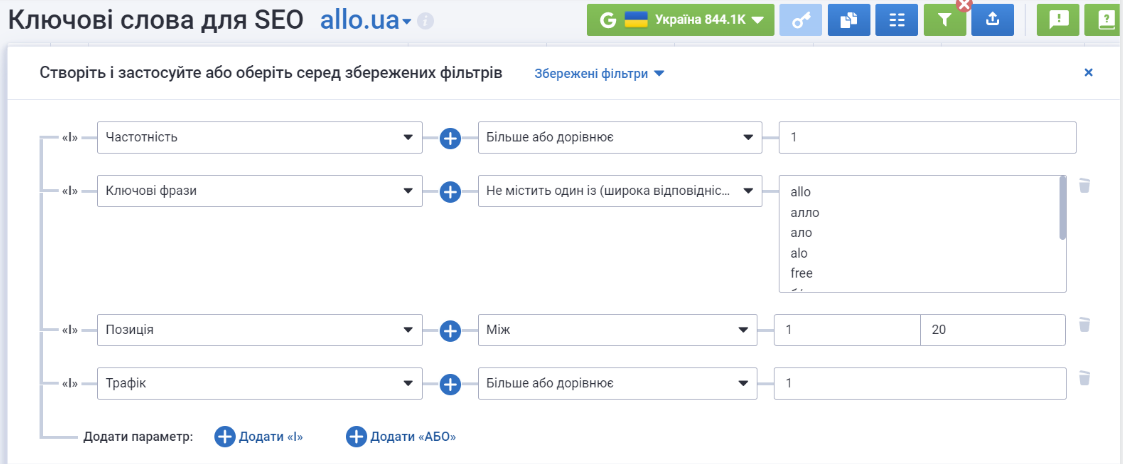Image resolution: width=1123 pixels, height=464 pixels.
Task: Click the key icon button in toolbar
Action: point(801,20)
